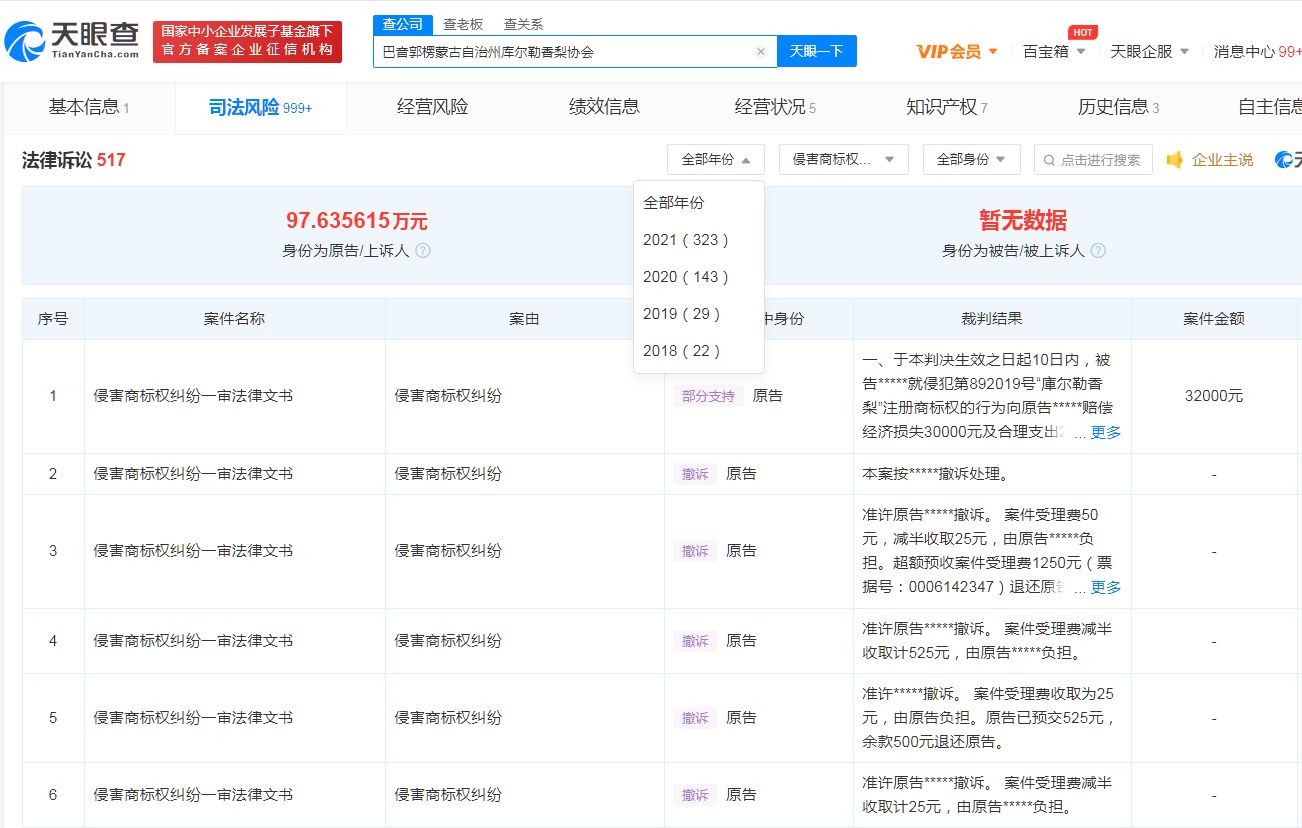Switch to 知识产权 tab
1302x828 pixels.
(x=946, y=107)
